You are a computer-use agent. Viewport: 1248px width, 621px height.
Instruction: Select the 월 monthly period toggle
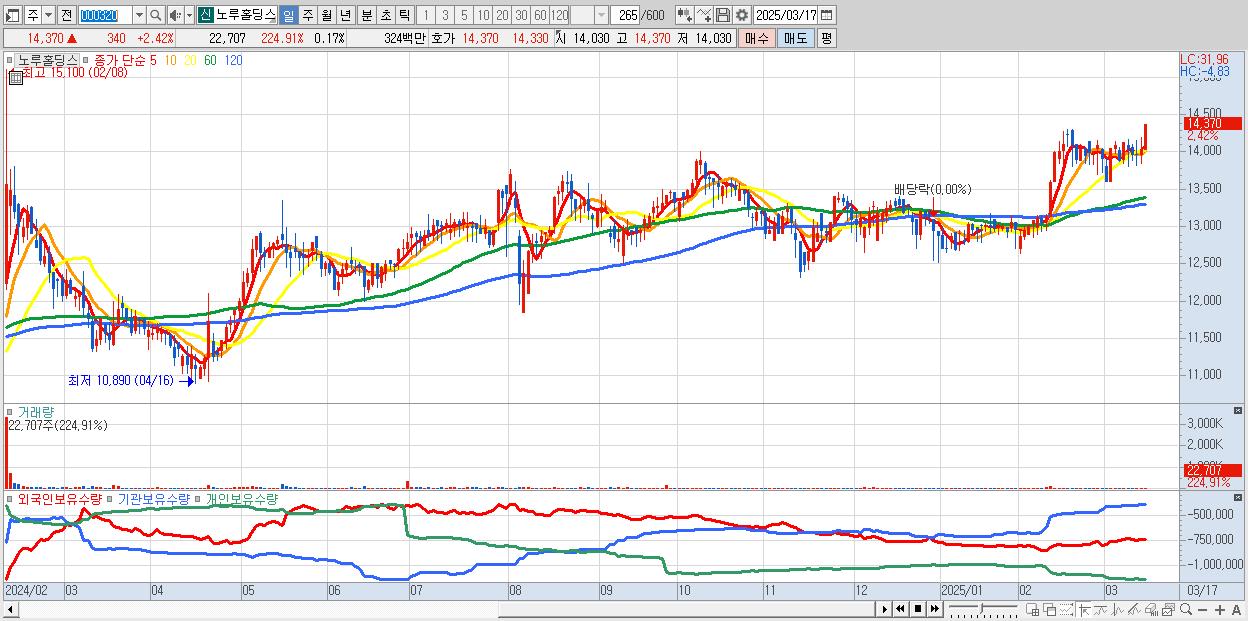(327, 15)
